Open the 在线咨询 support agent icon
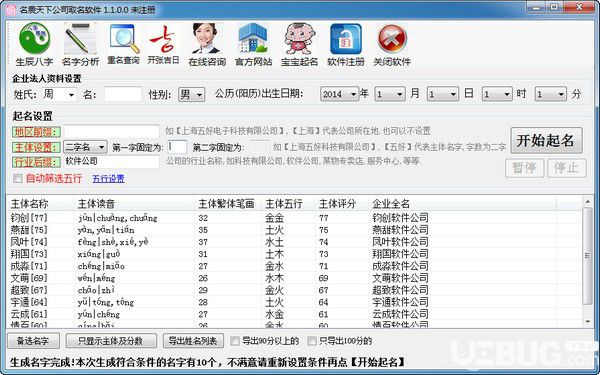The image size is (600, 375). [x=207, y=44]
